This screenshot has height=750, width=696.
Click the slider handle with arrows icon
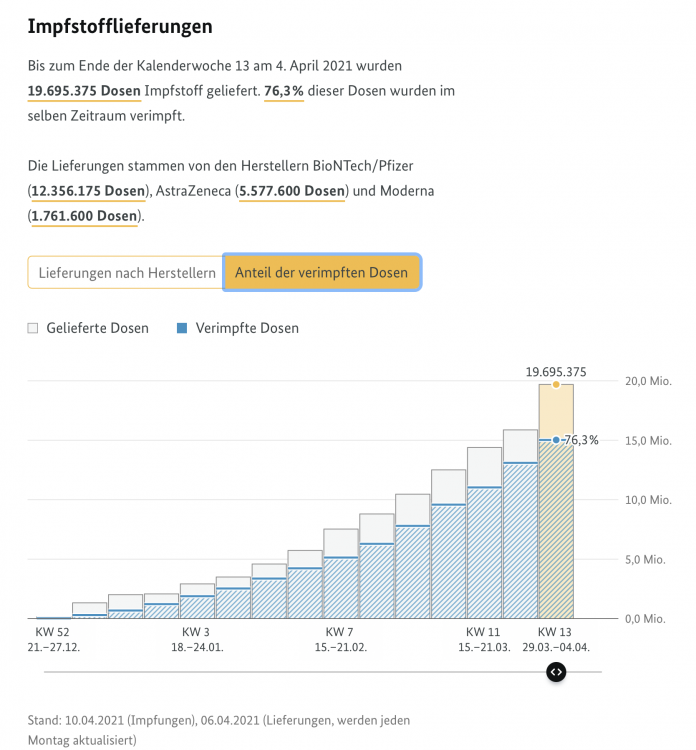pyautogui.click(x=557, y=672)
